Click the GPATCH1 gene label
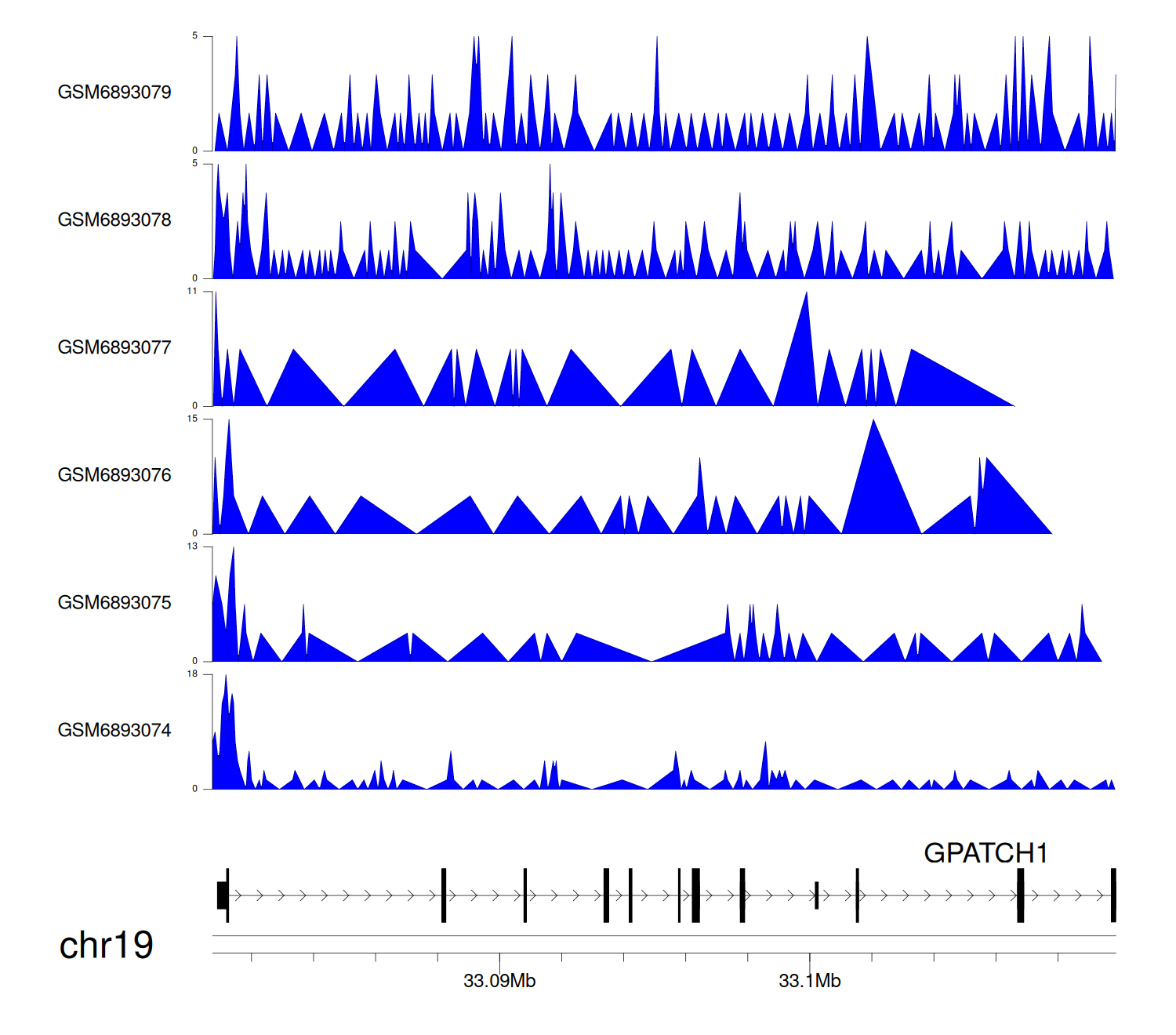The image size is (1176, 1035). pos(985,853)
